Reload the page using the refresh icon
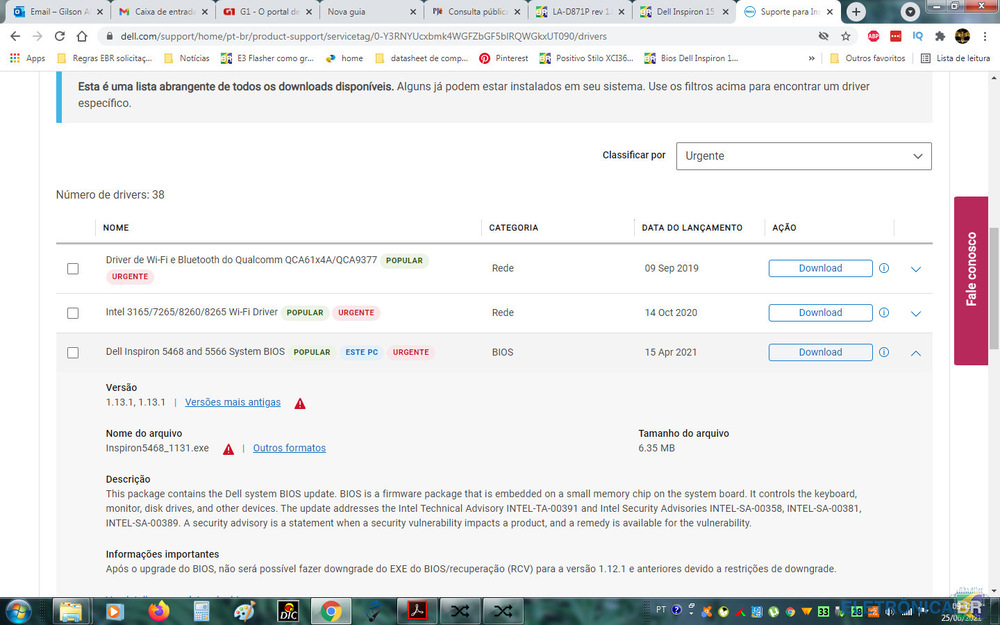The width and height of the screenshot is (1000, 625). [58, 35]
